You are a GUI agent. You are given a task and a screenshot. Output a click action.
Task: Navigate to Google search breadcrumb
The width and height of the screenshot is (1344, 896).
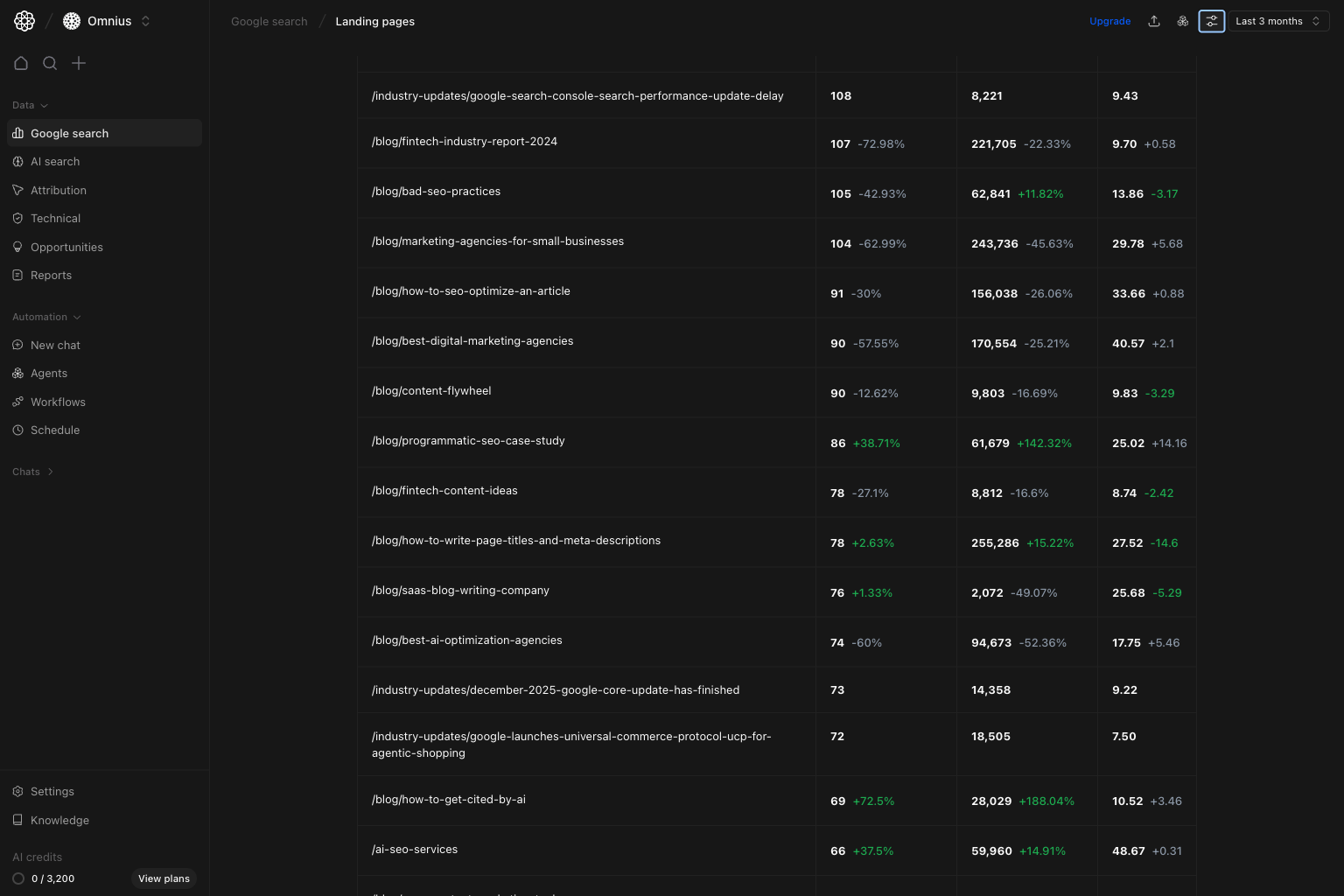[269, 21]
